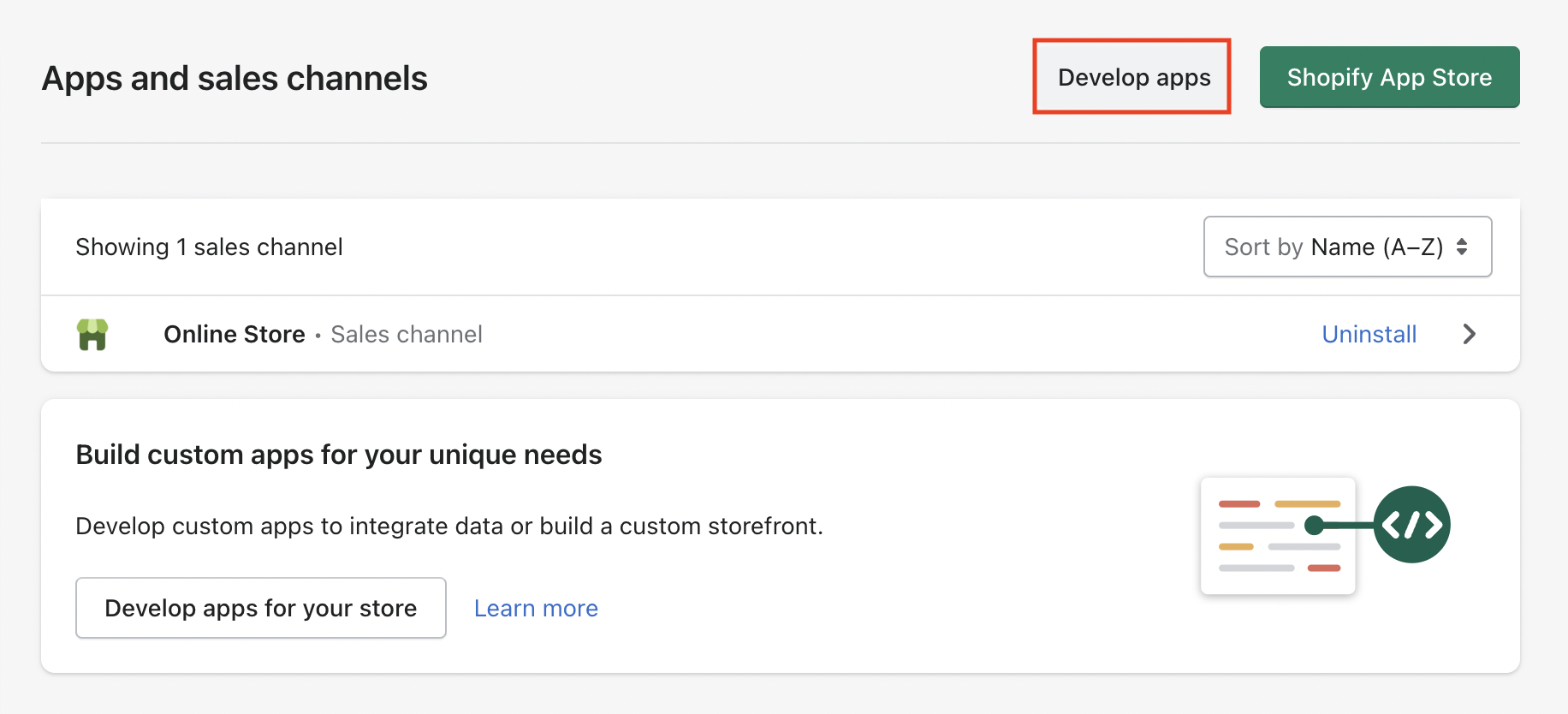The height and width of the screenshot is (714, 1568).
Task: Uninstall the Online Store channel
Action: pos(1369,334)
